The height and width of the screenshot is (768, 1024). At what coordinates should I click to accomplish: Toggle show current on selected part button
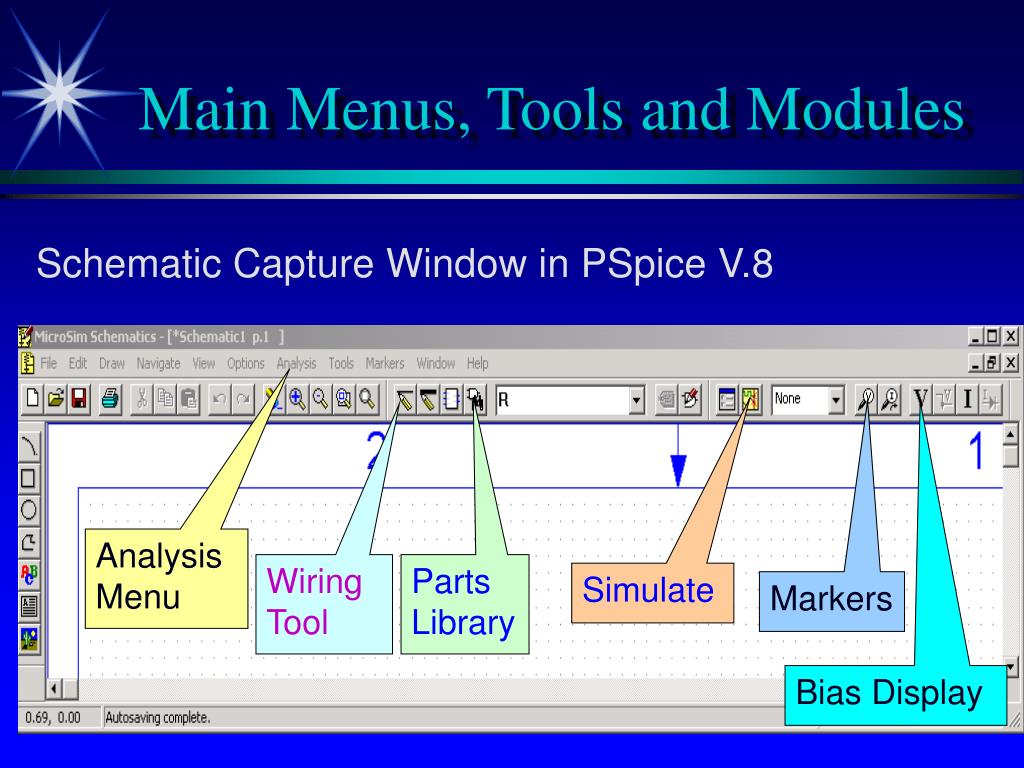[x=991, y=399]
